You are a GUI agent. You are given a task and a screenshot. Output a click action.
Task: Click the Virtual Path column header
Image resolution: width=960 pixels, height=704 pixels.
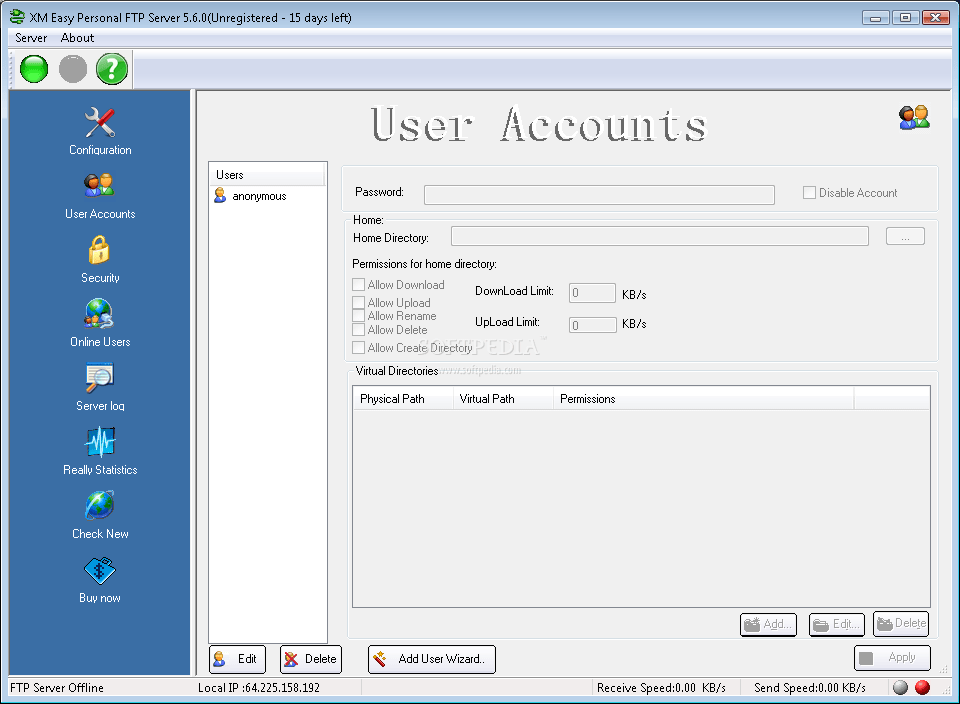point(503,399)
